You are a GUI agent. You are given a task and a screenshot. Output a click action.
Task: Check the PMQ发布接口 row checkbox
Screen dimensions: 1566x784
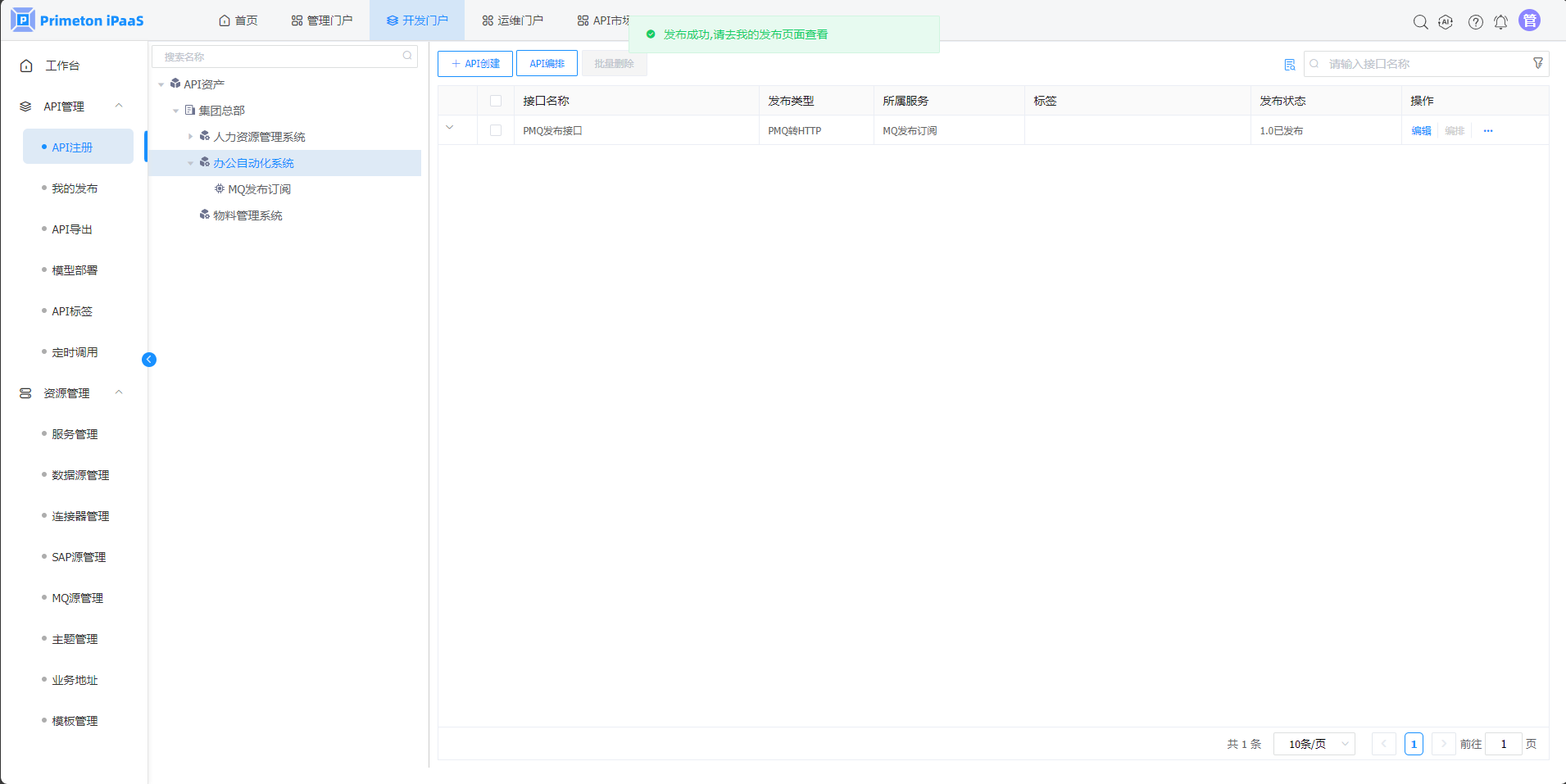point(496,130)
